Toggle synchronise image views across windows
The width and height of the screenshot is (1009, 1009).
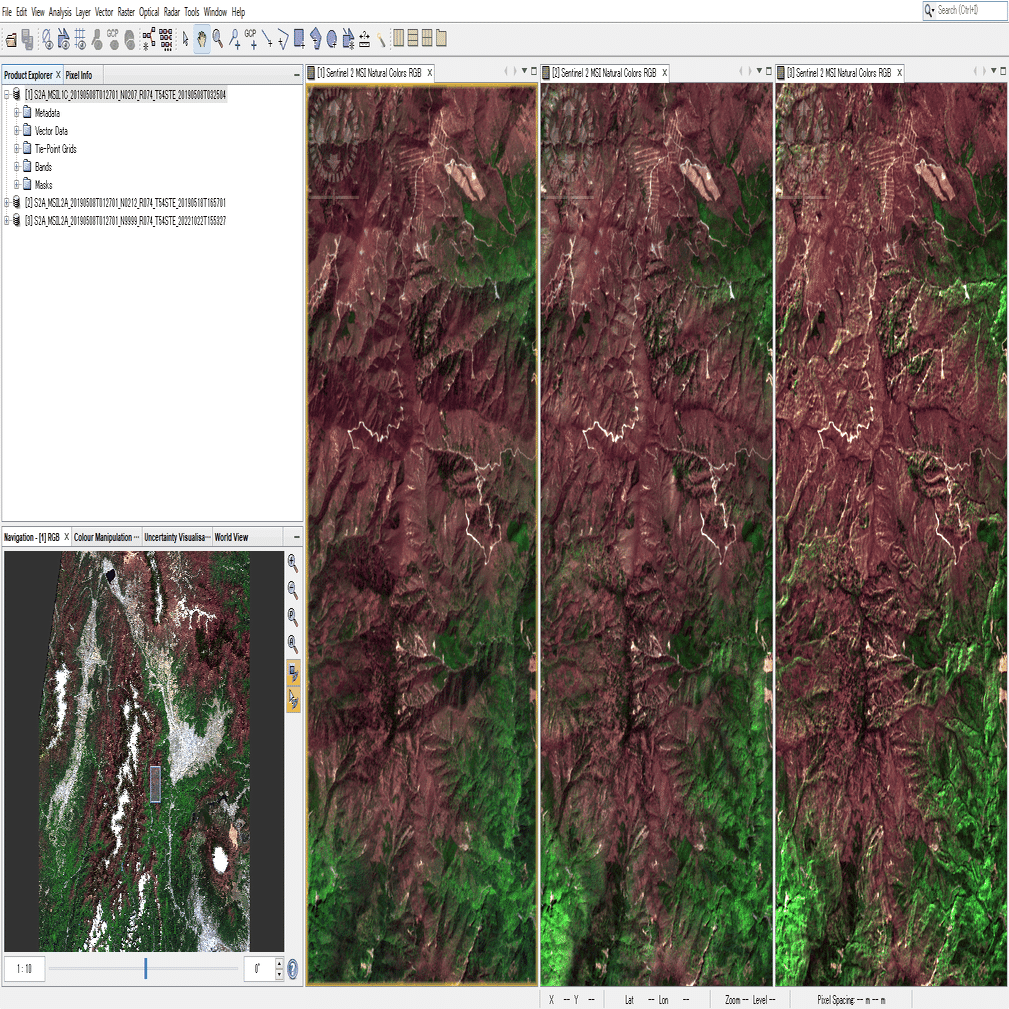(292, 673)
